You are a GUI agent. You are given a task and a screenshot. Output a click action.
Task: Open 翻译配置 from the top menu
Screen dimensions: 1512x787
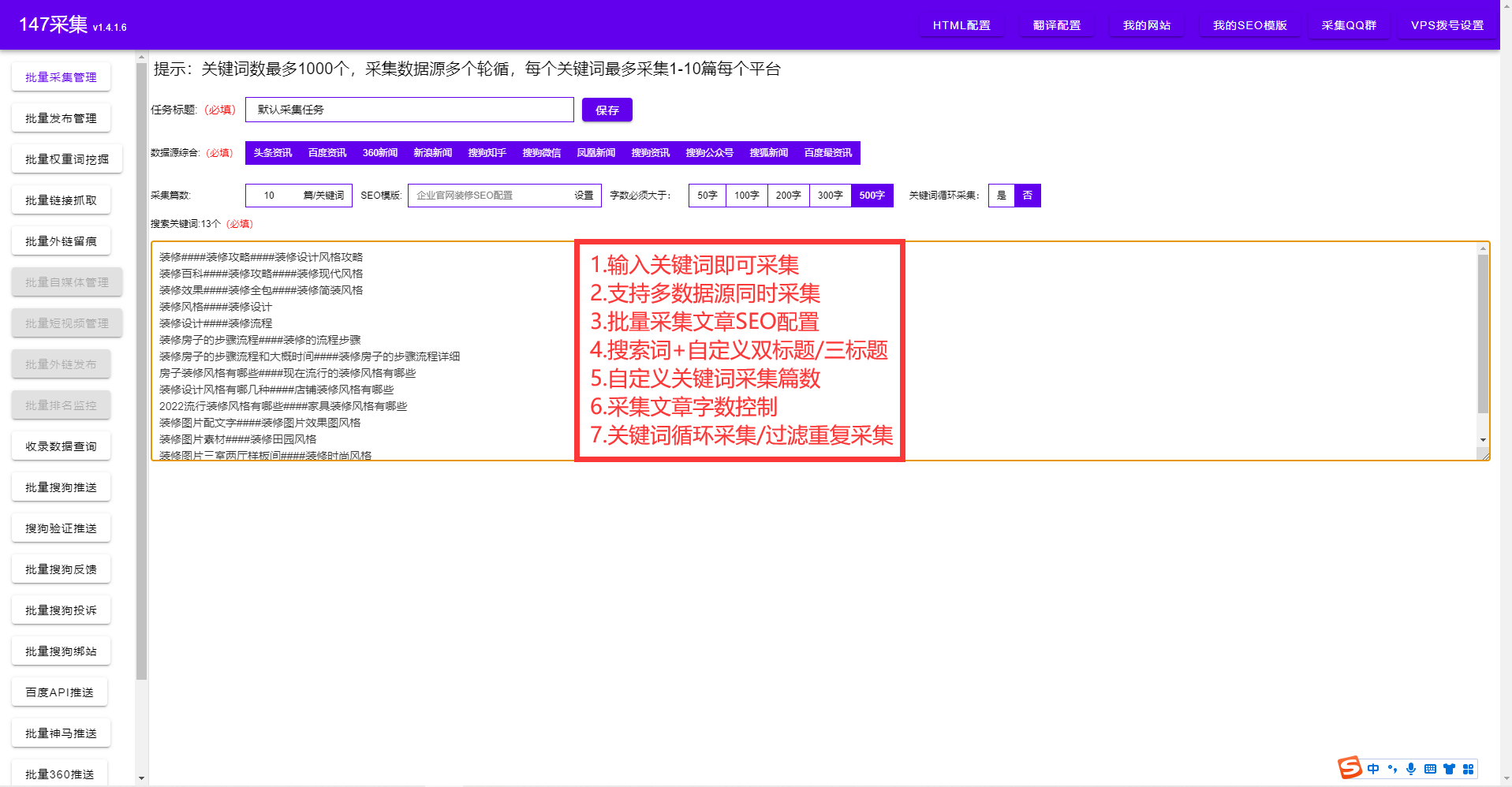pos(1056,24)
